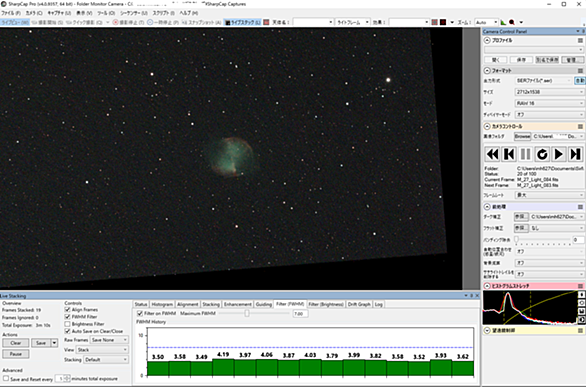Click the Clear button in Live Stacking
586x387 pixels.
coord(16,343)
